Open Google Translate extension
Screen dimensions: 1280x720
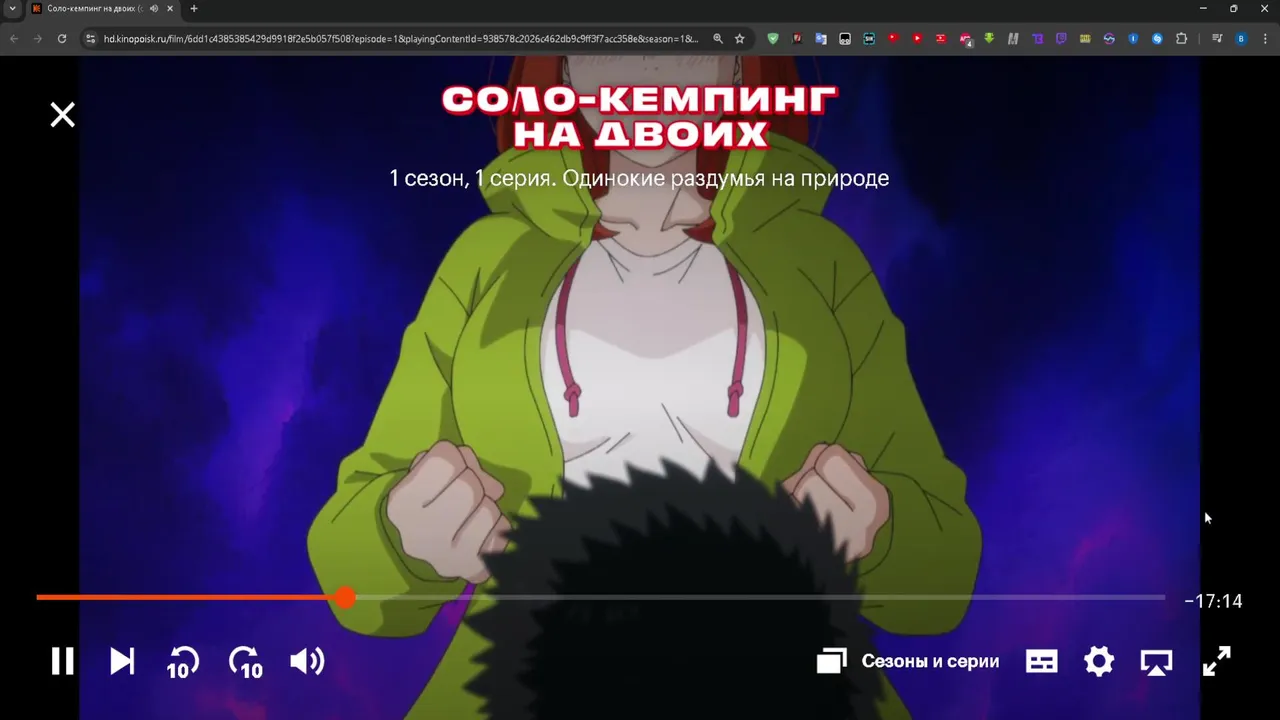(821, 39)
